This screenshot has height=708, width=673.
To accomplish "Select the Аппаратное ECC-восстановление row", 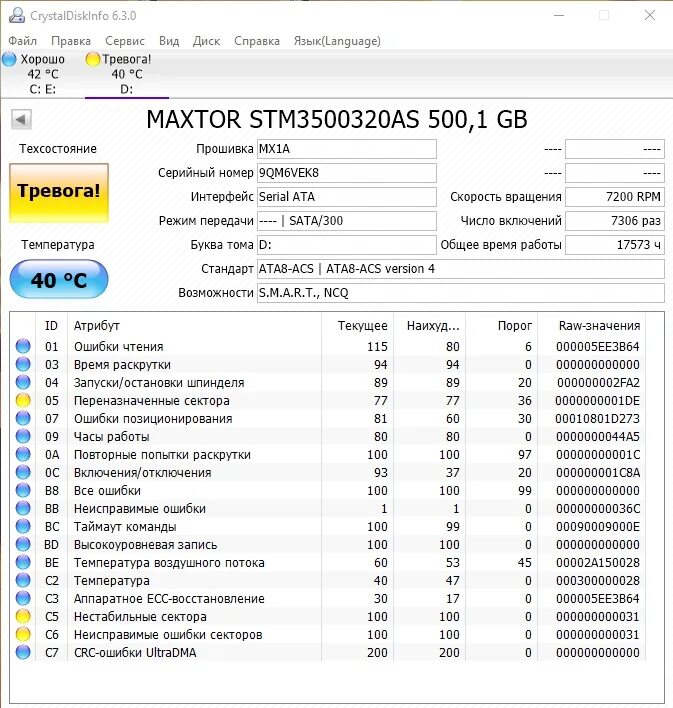I will click(327, 598).
